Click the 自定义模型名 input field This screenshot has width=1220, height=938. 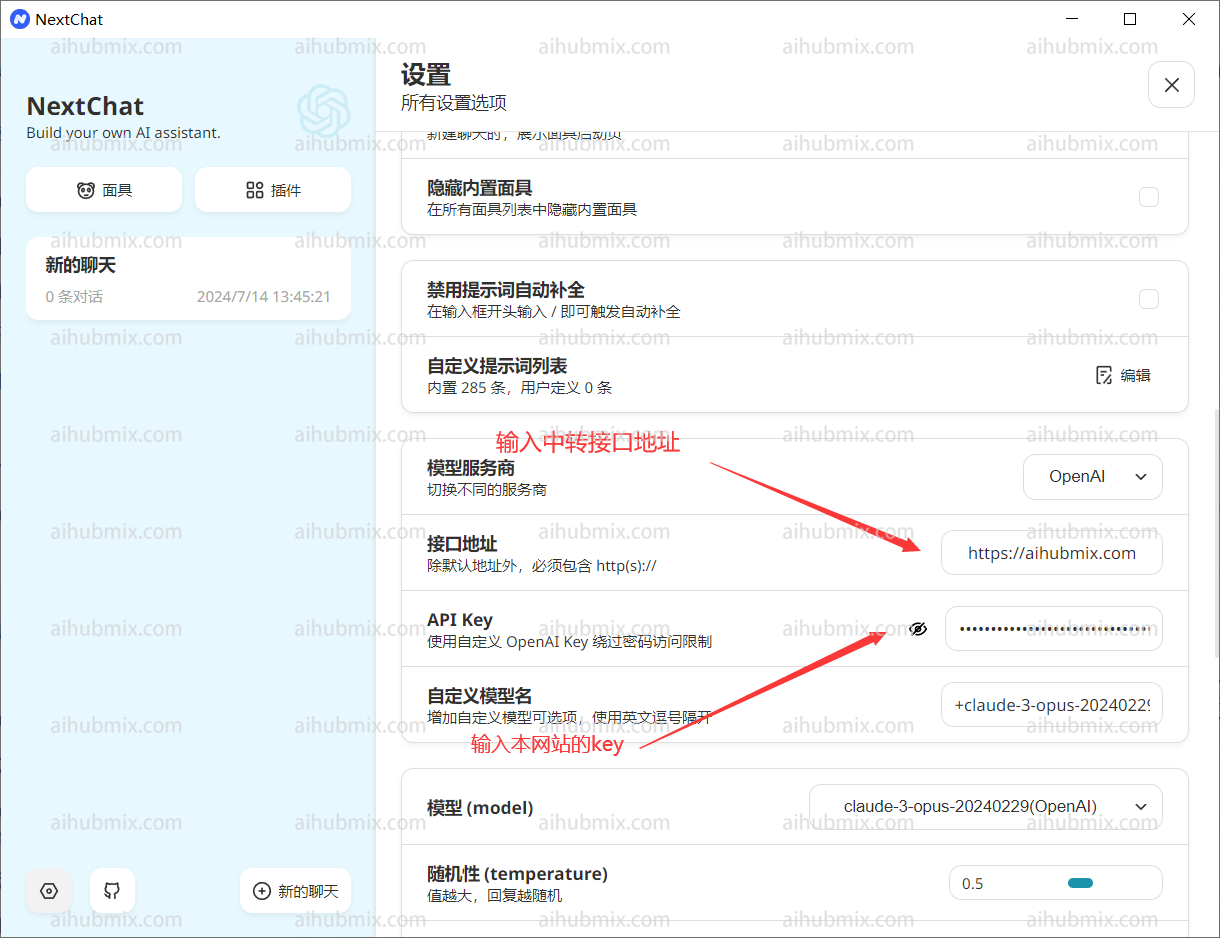pyautogui.click(x=1052, y=705)
